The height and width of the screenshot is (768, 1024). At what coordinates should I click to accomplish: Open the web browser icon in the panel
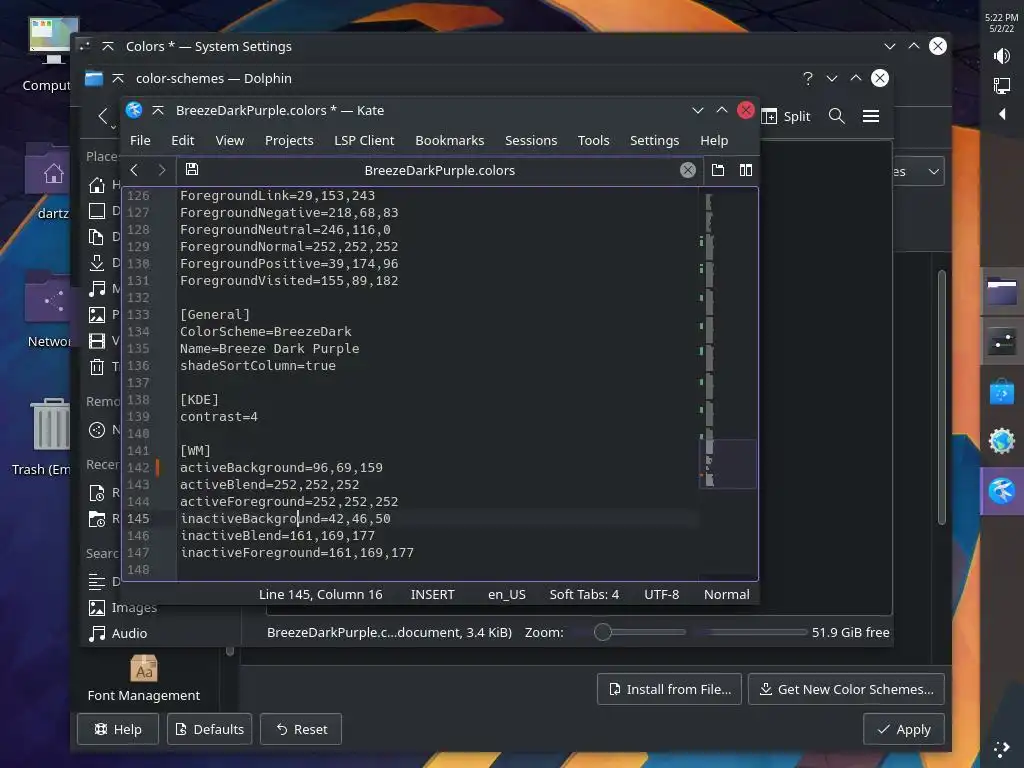[1002, 441]
